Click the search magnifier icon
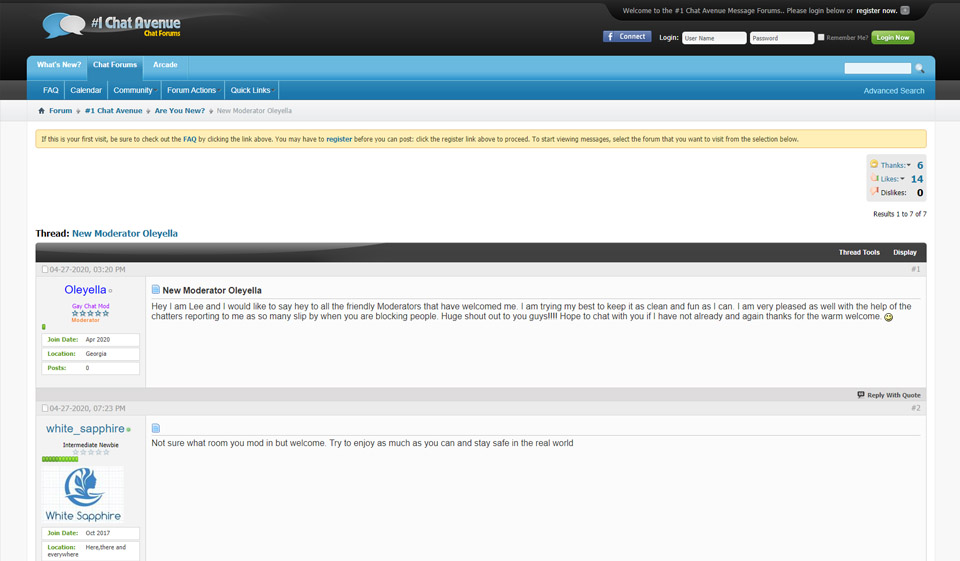Screen dimensions: 960x561 (x=920, y=69)
